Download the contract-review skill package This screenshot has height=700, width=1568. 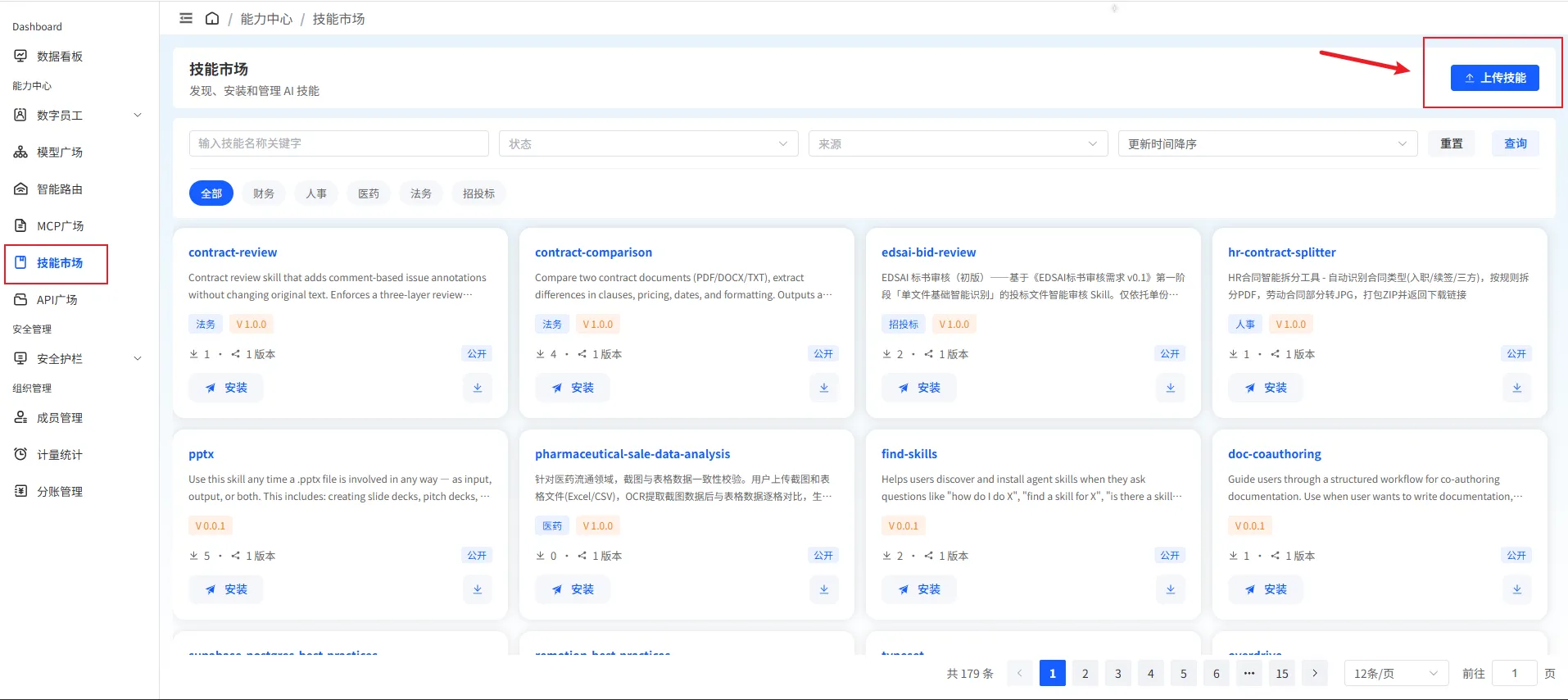tap(478, 388)
